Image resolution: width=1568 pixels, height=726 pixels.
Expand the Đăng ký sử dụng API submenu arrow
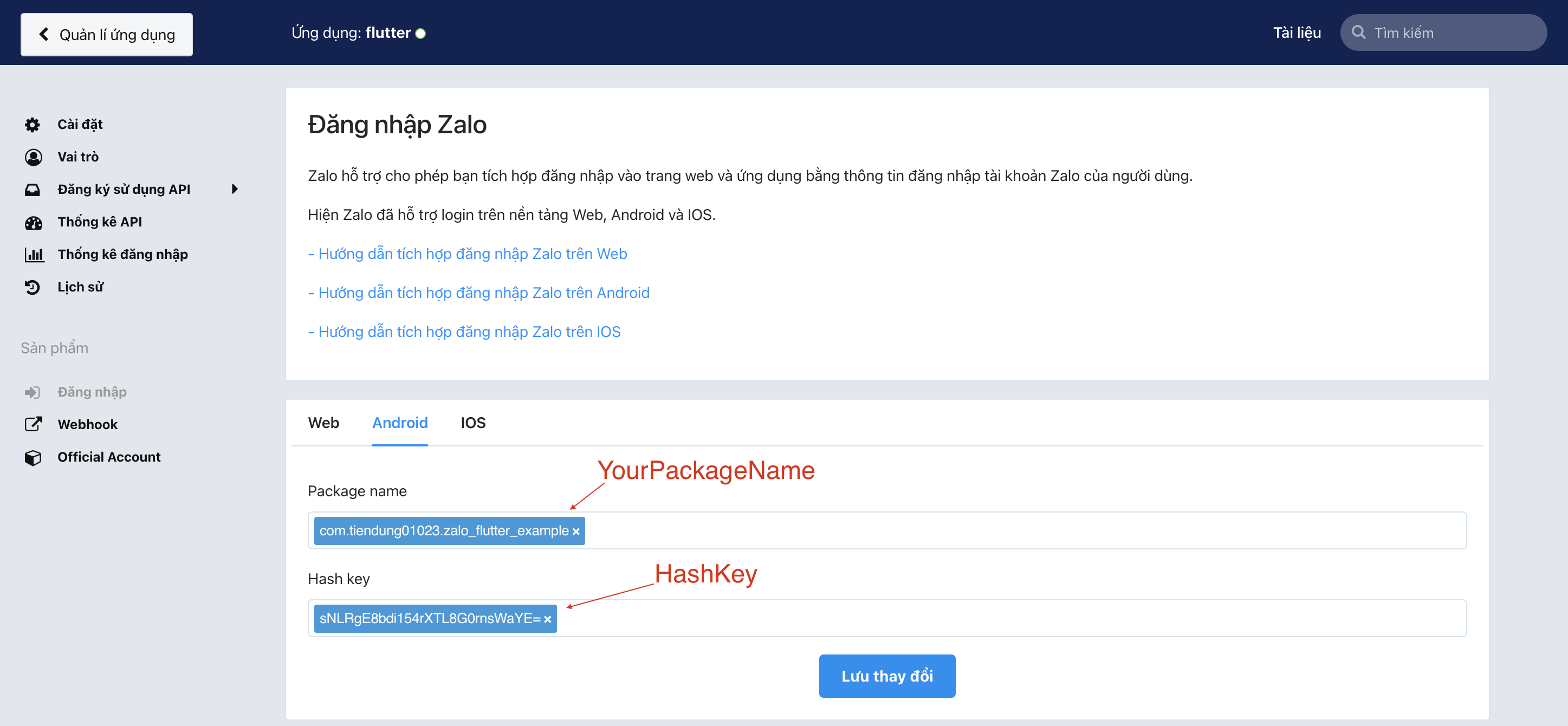(x=235, y=189)
